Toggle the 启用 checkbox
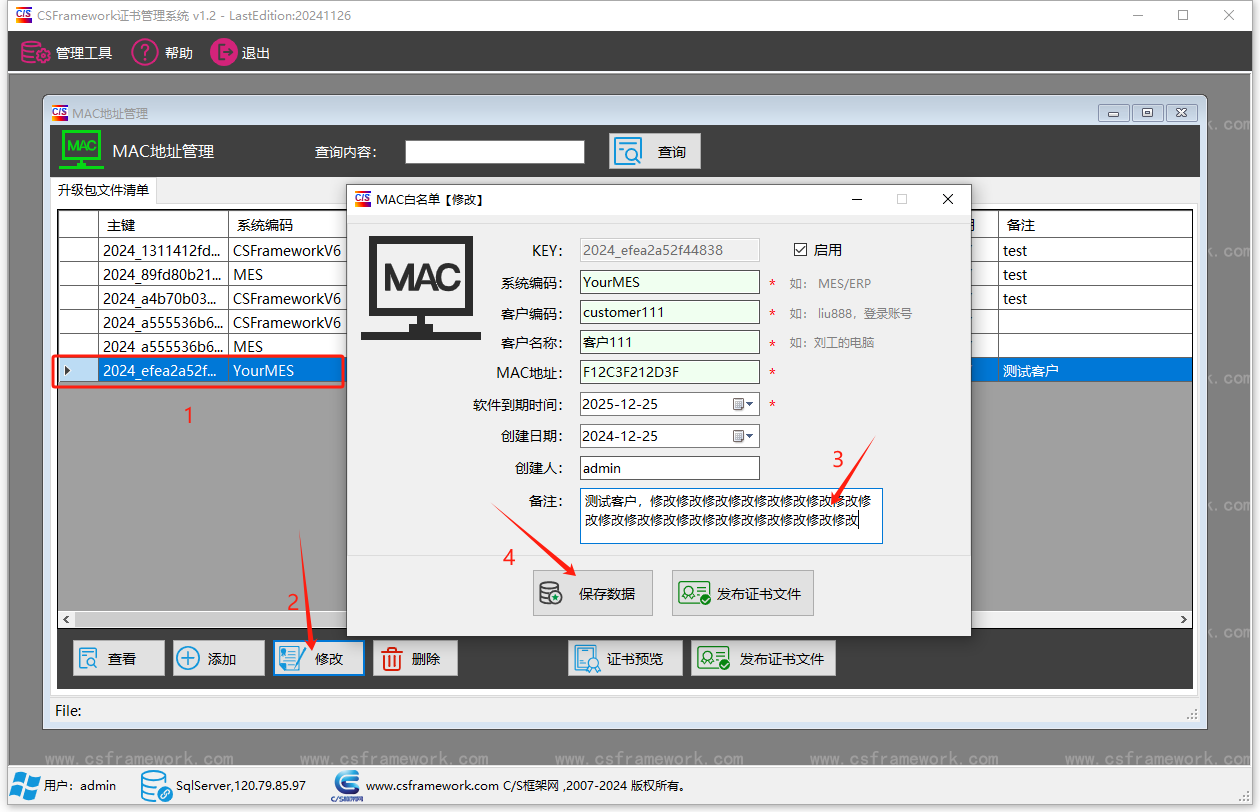The height and width of the screenshot is (812, 1260). pos(800,250)
